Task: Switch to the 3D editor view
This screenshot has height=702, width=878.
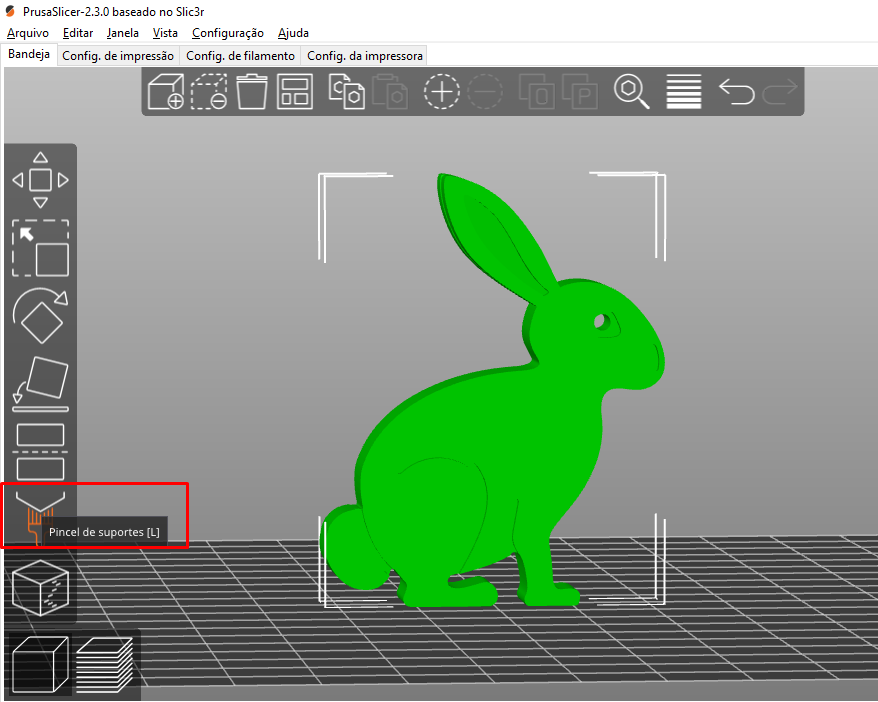Action: tap(40, 664)
